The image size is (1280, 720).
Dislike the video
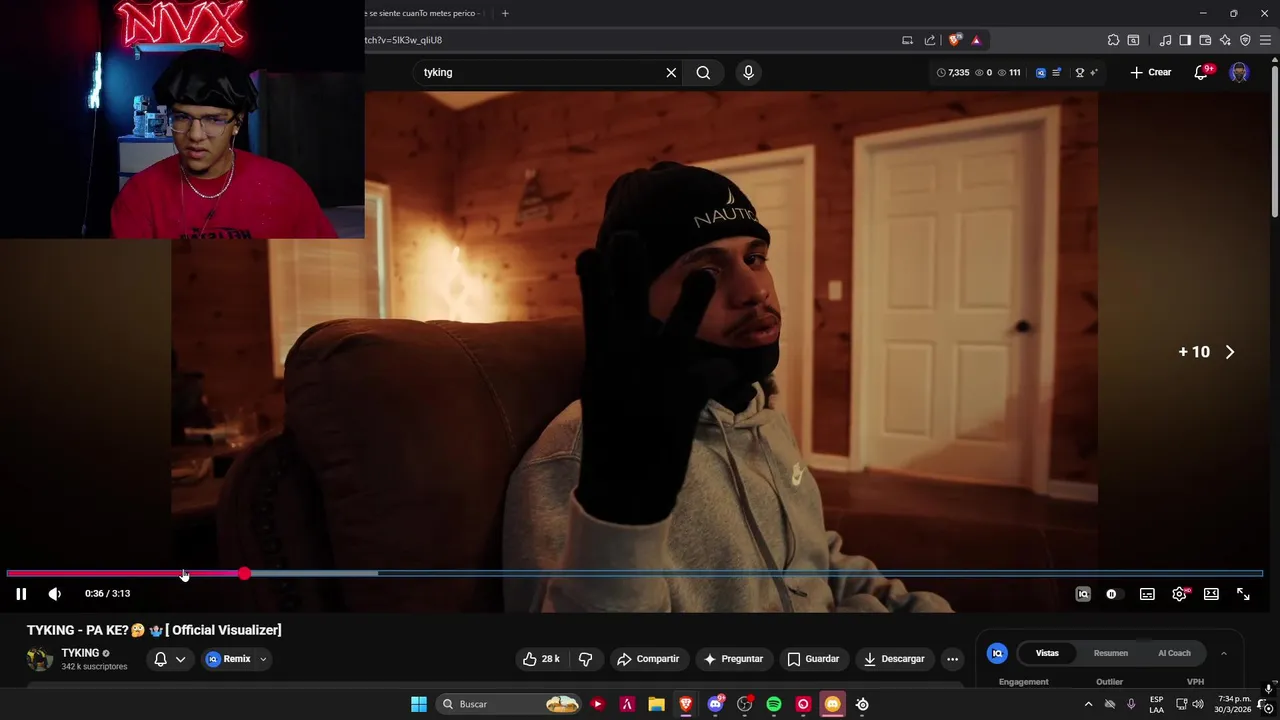[x=586, y=659]
